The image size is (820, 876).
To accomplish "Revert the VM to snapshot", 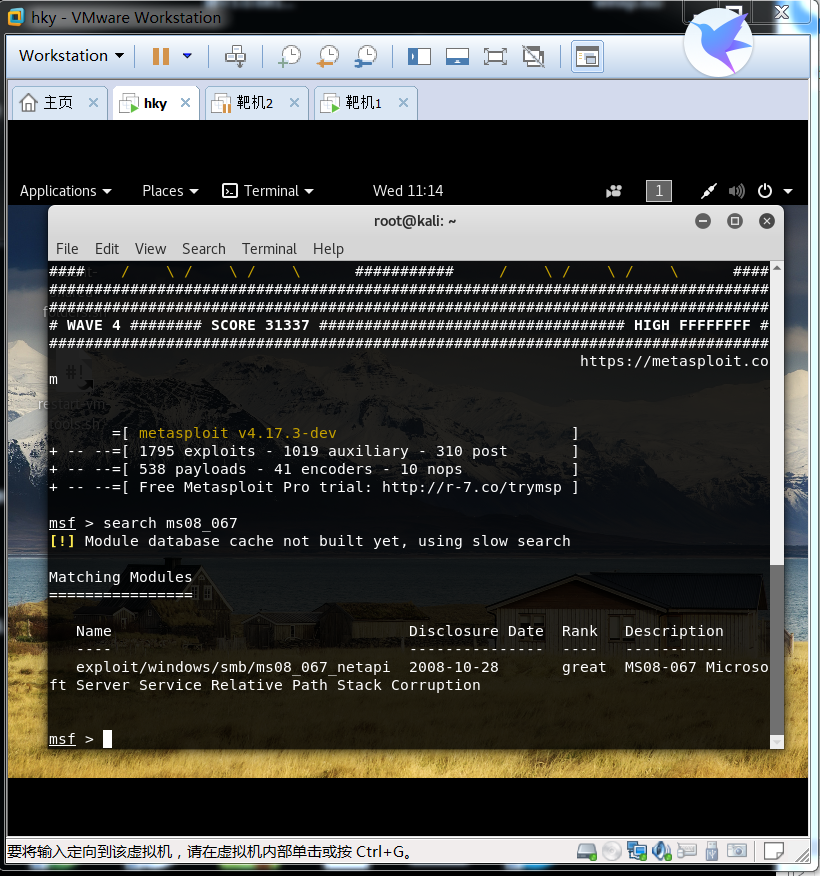I will (328, 56).
